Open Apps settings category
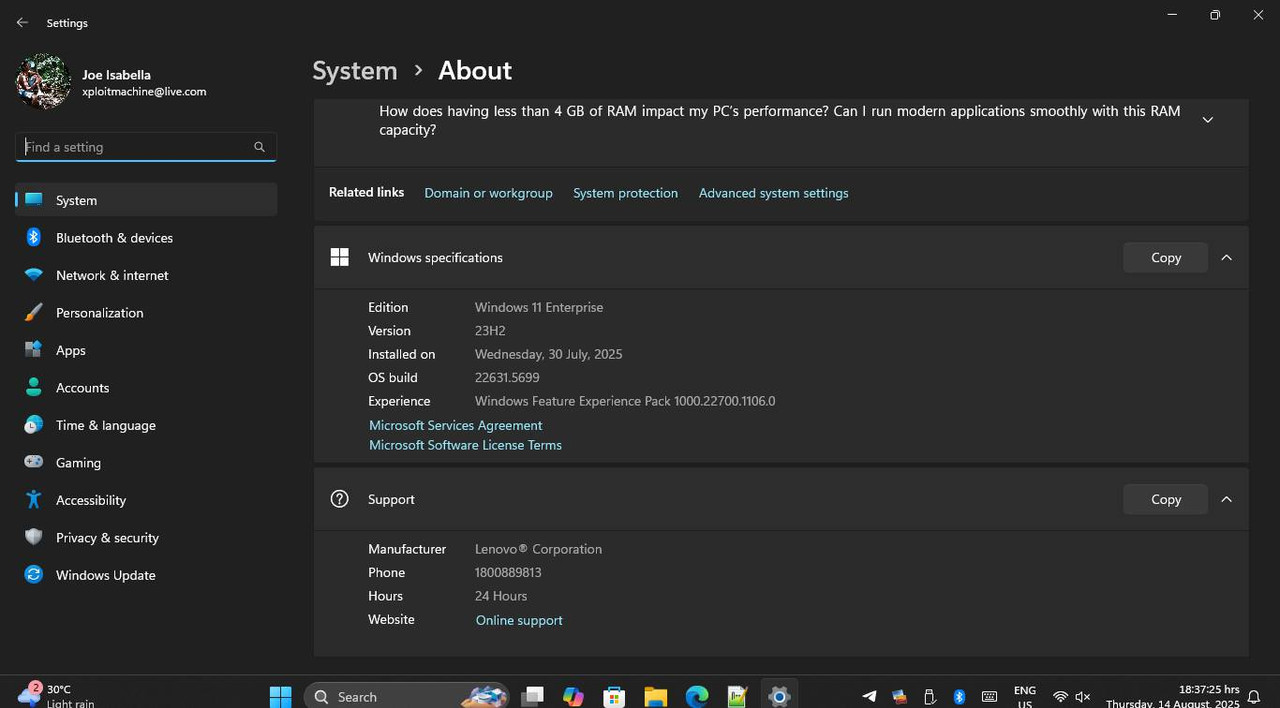The width and height of the screenshot is (1280, 708). [x=146, y=350]
